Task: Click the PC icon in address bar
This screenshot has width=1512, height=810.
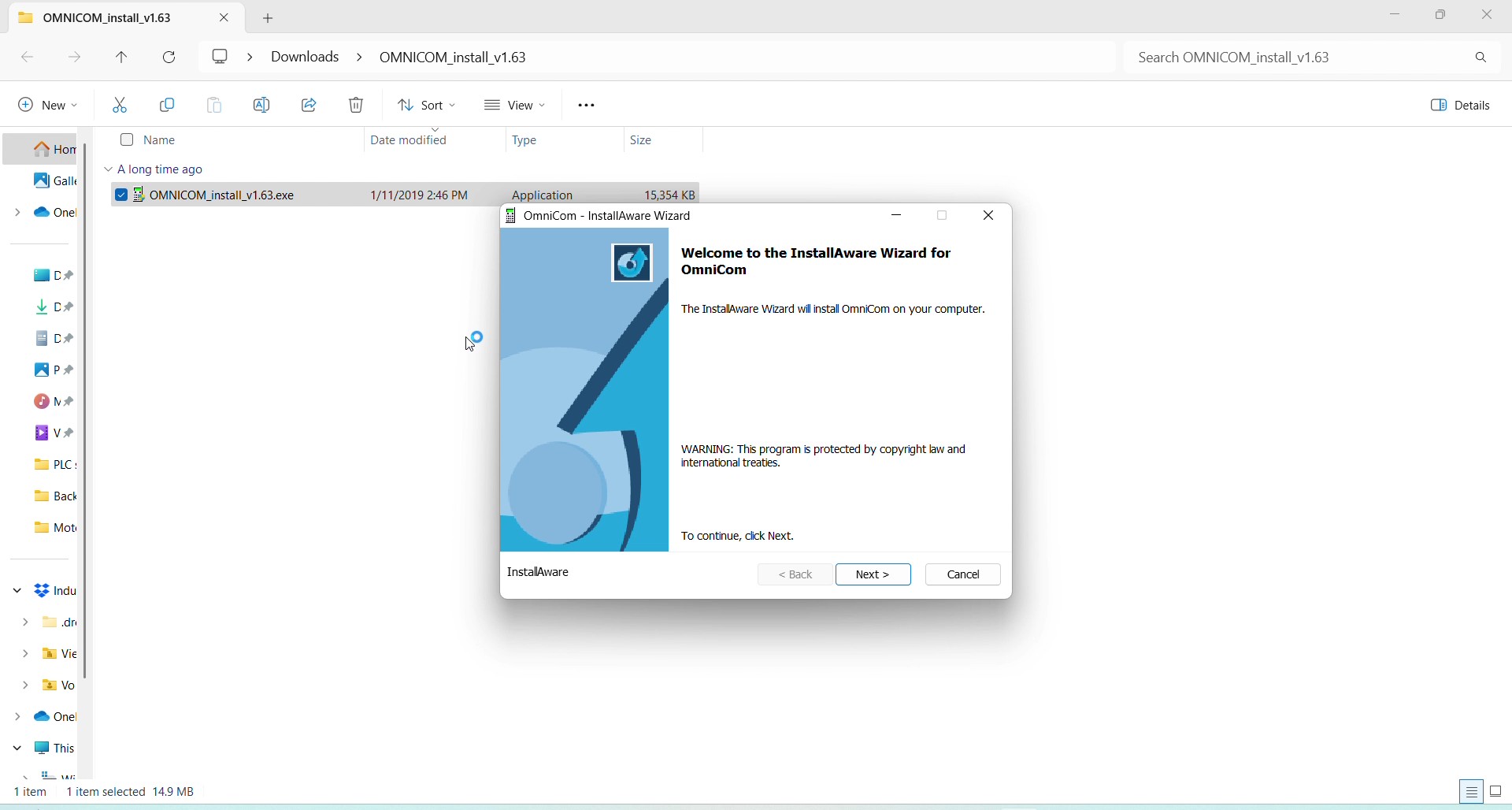Action: pos(221,57)
